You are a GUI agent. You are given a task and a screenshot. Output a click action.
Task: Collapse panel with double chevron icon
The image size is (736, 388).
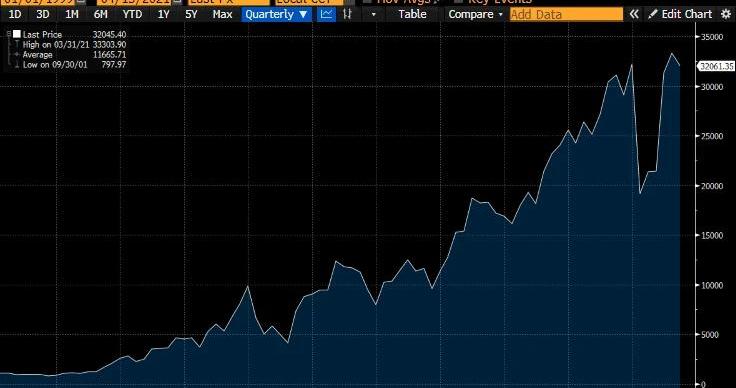click(634, 14)
